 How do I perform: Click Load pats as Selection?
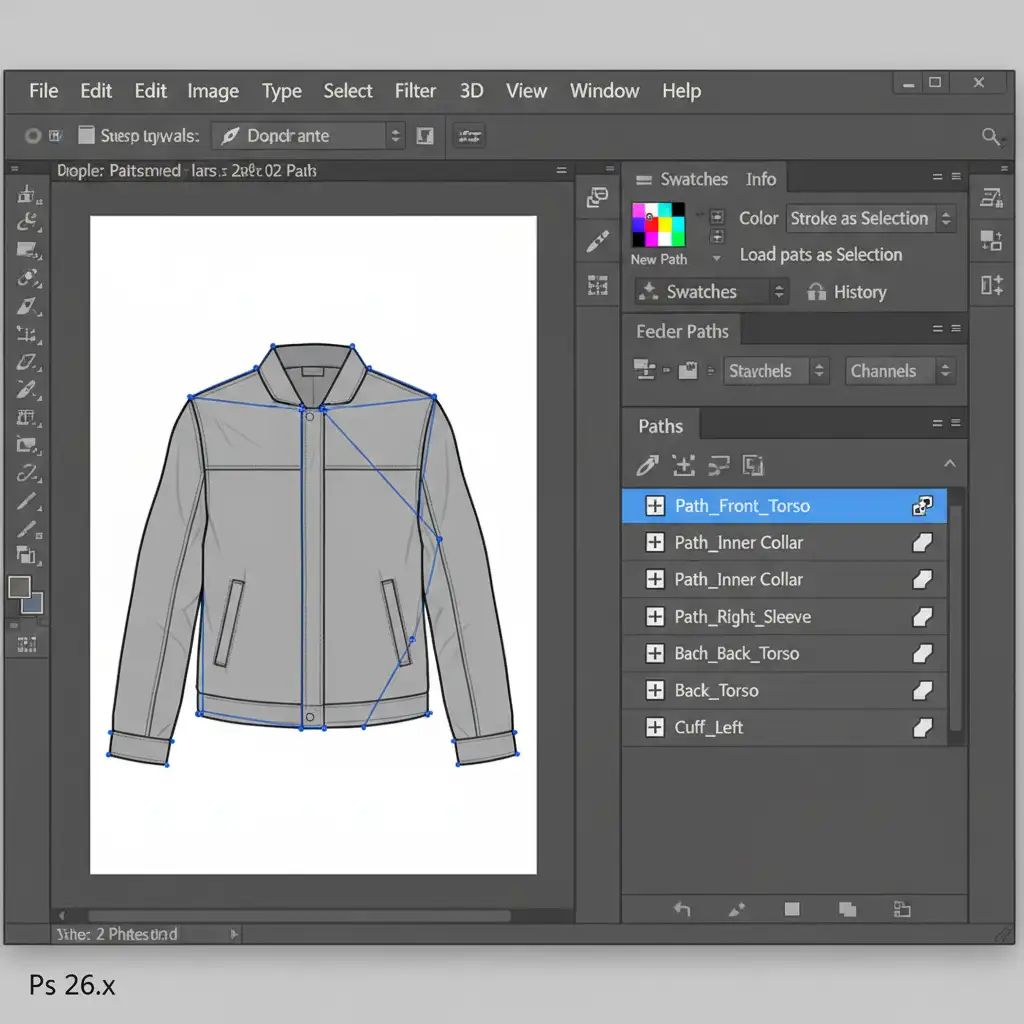pos(820,255)
